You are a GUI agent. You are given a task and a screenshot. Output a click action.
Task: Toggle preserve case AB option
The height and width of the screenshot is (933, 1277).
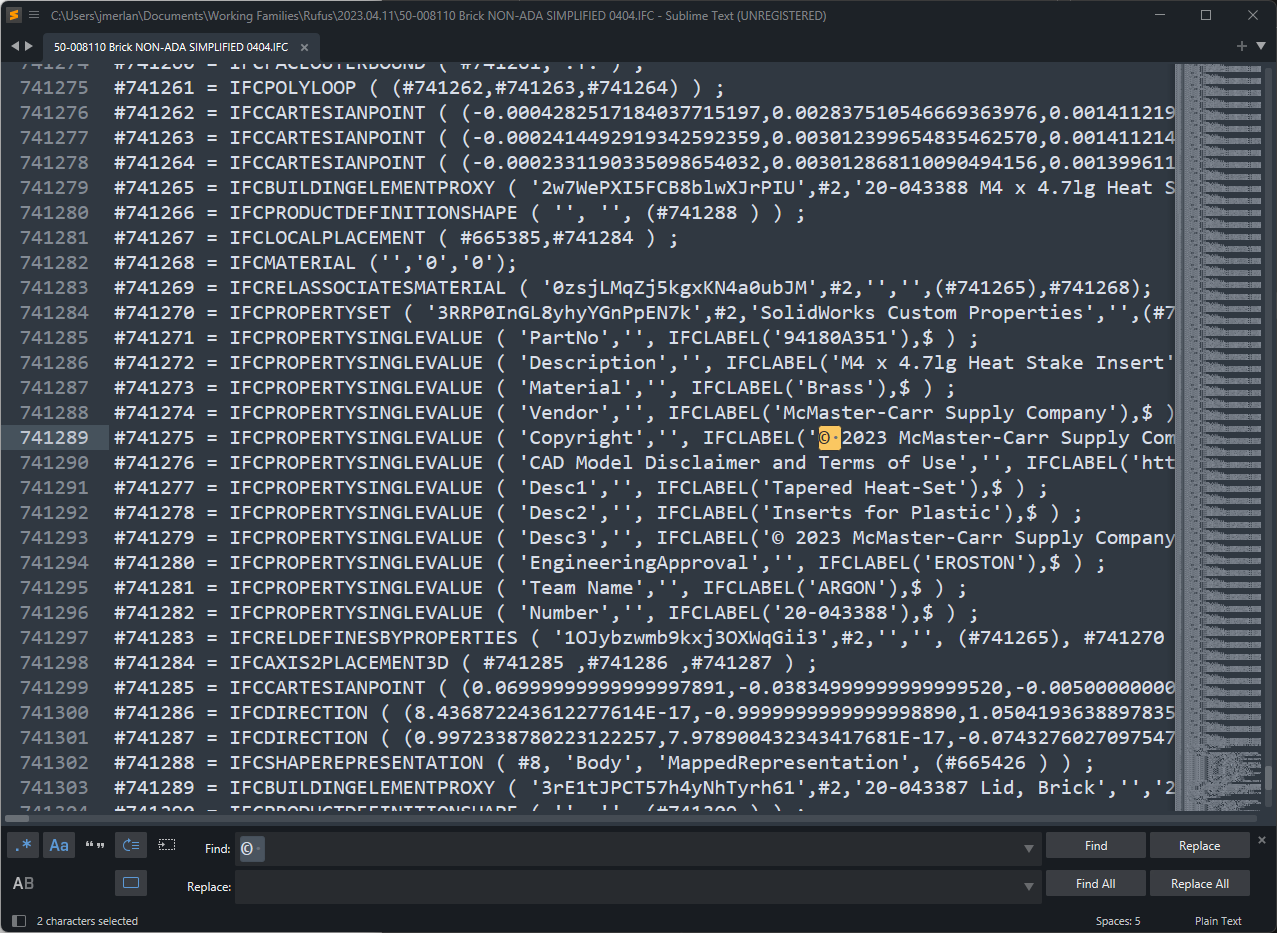[x=23, y=883]
